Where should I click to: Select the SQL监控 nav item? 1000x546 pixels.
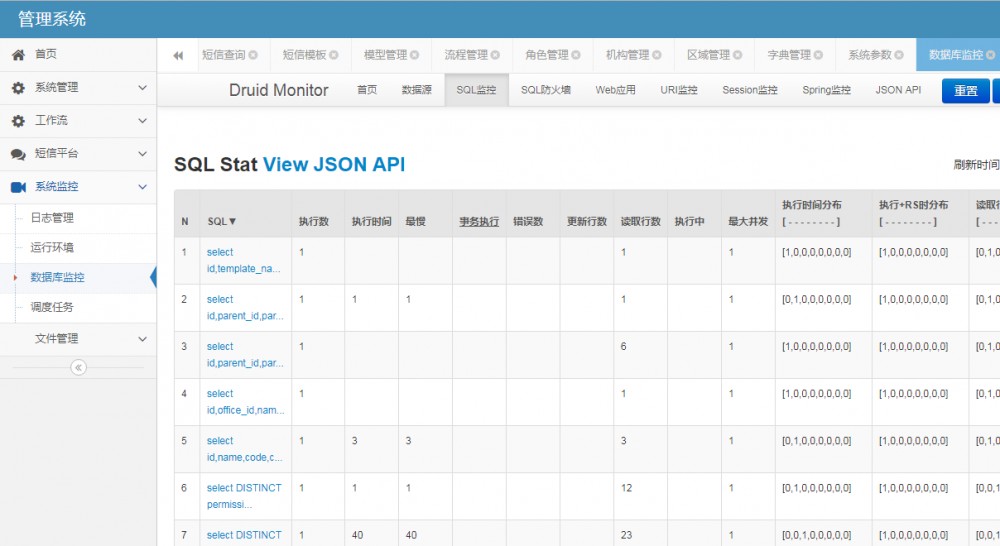point(476,90)
